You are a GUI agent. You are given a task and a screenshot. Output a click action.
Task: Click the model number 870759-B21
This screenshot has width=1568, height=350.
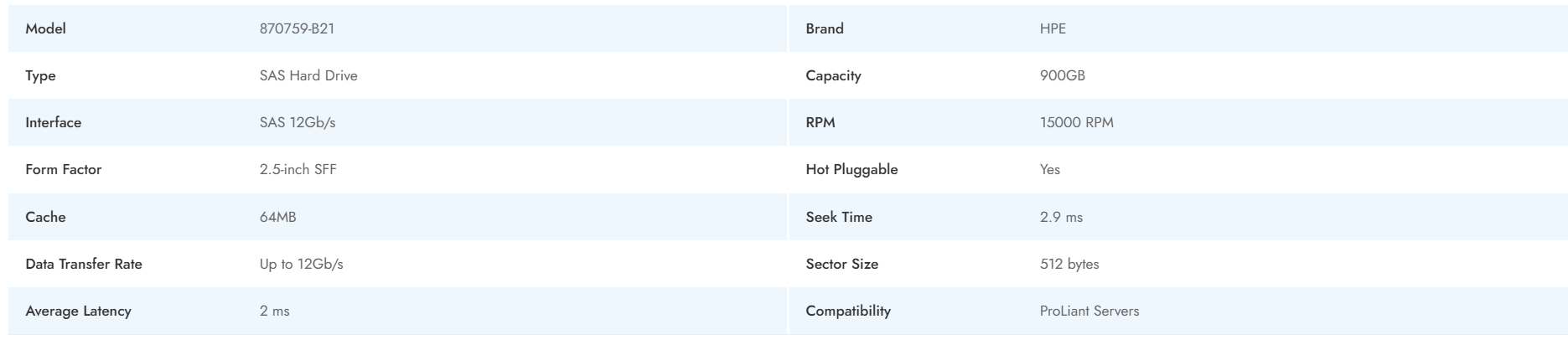pyautogui.click(x=298, y=28)
